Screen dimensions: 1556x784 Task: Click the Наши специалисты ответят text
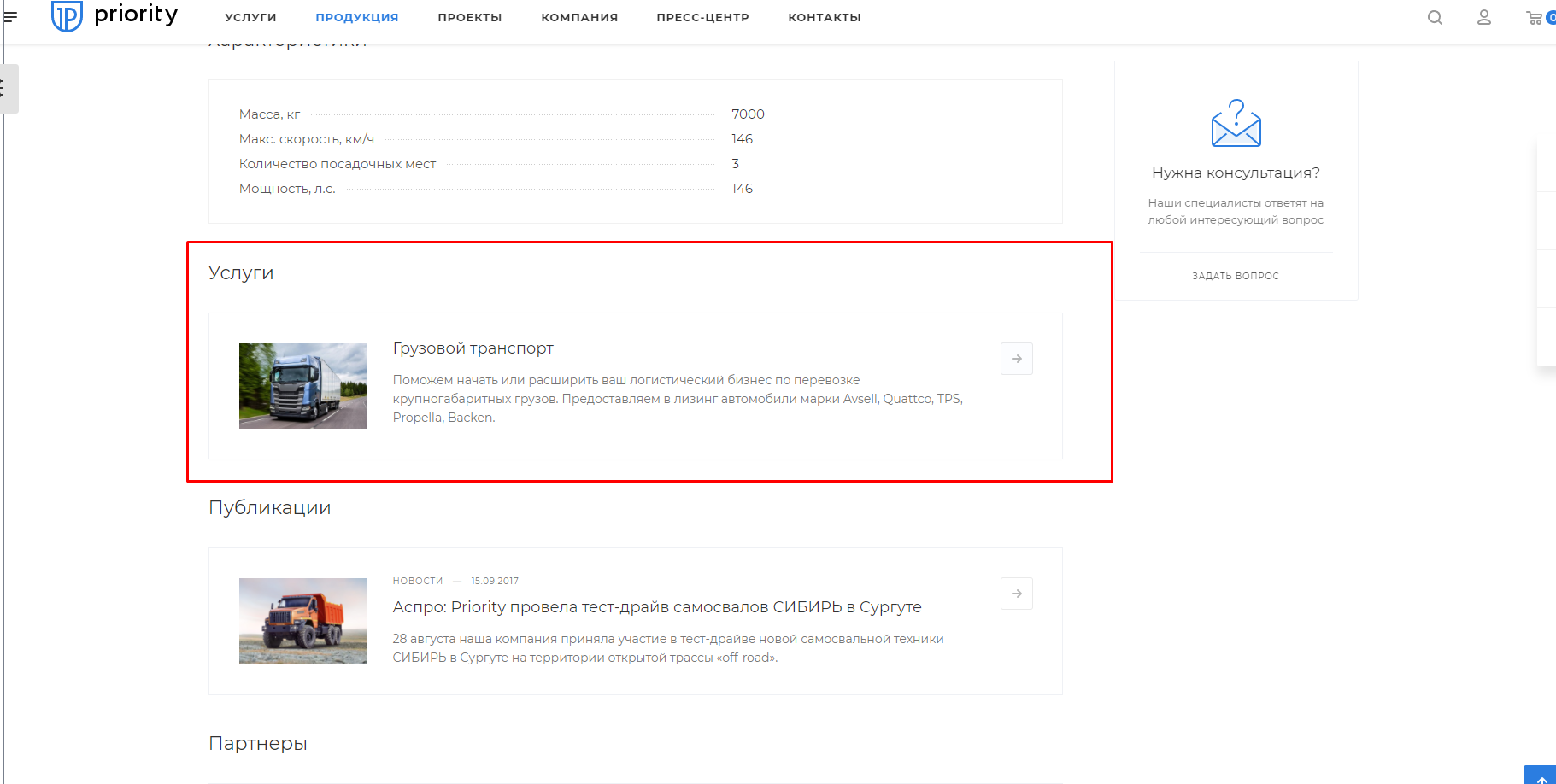pos(1236,212)
